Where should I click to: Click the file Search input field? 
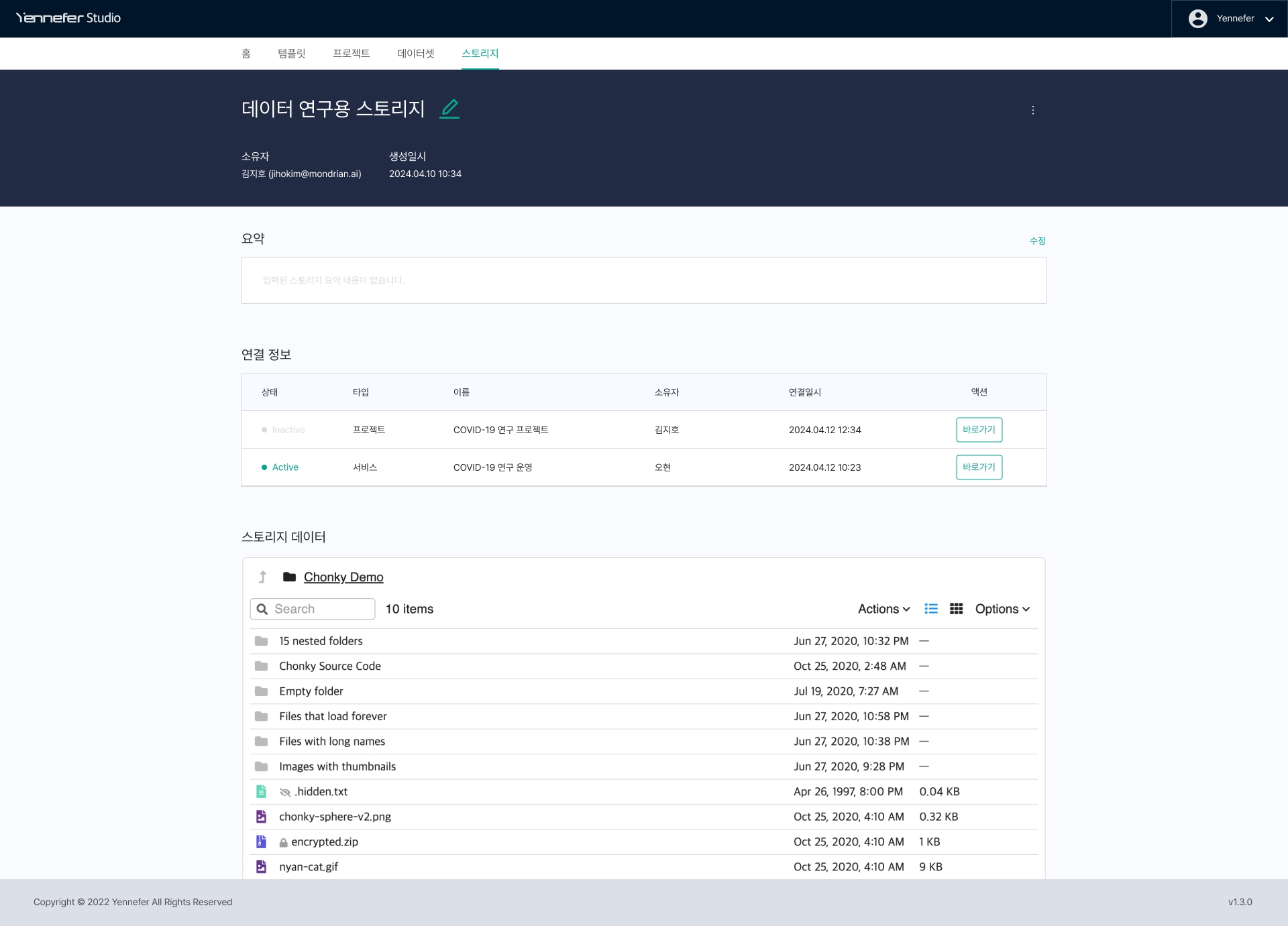tap(321, 609)
